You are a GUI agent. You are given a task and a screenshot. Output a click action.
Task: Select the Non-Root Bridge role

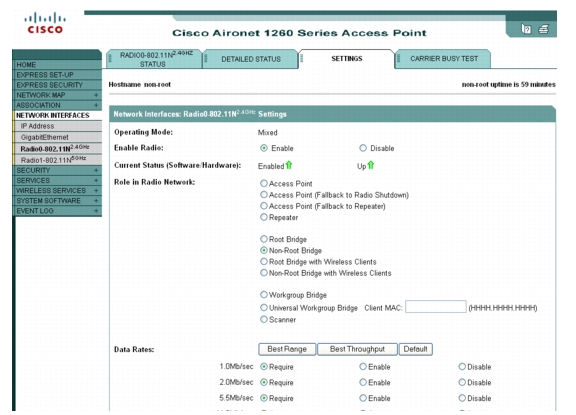pos(264,250)
